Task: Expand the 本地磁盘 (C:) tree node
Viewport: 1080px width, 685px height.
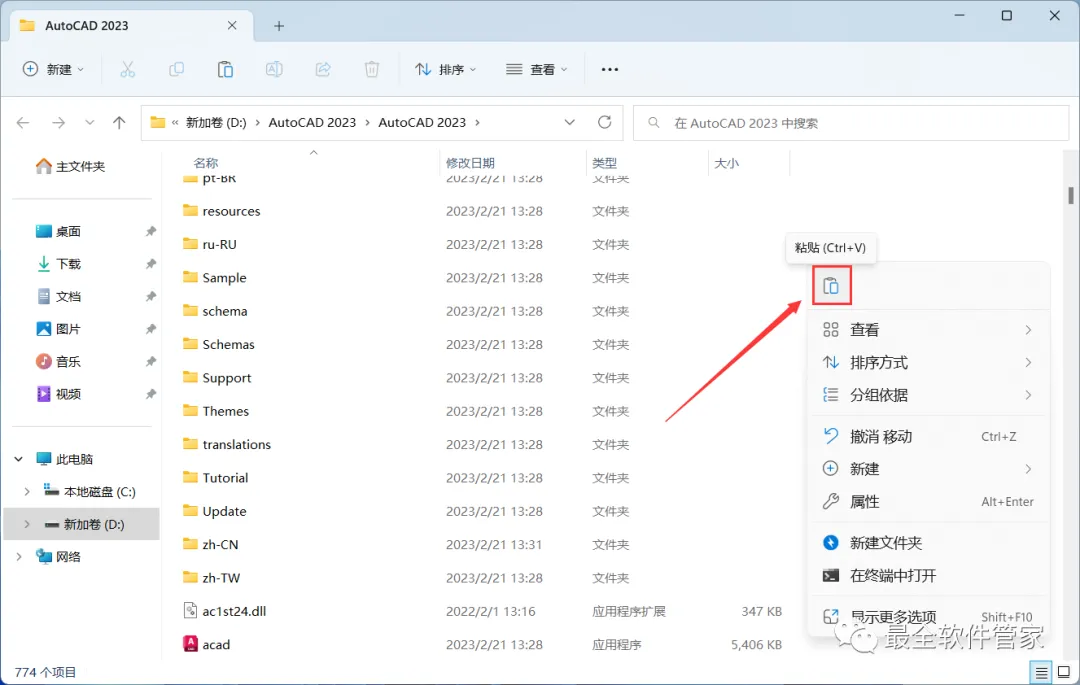Action: (27, 492)
